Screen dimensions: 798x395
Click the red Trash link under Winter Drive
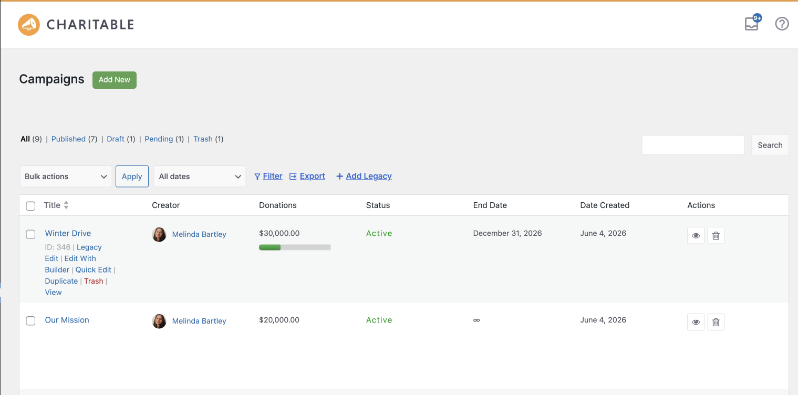(94, 281)
